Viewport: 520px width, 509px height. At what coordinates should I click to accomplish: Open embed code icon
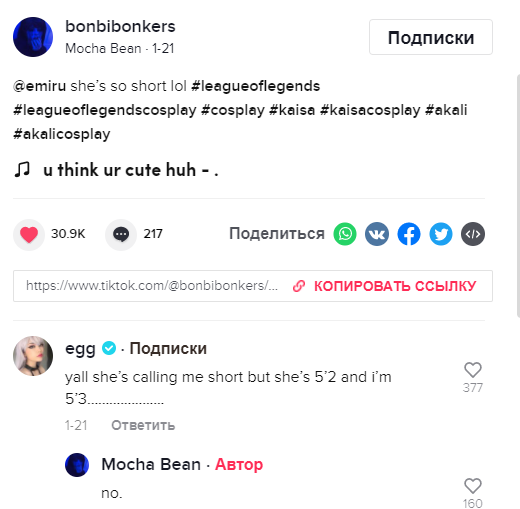click(x=473, y=234)
